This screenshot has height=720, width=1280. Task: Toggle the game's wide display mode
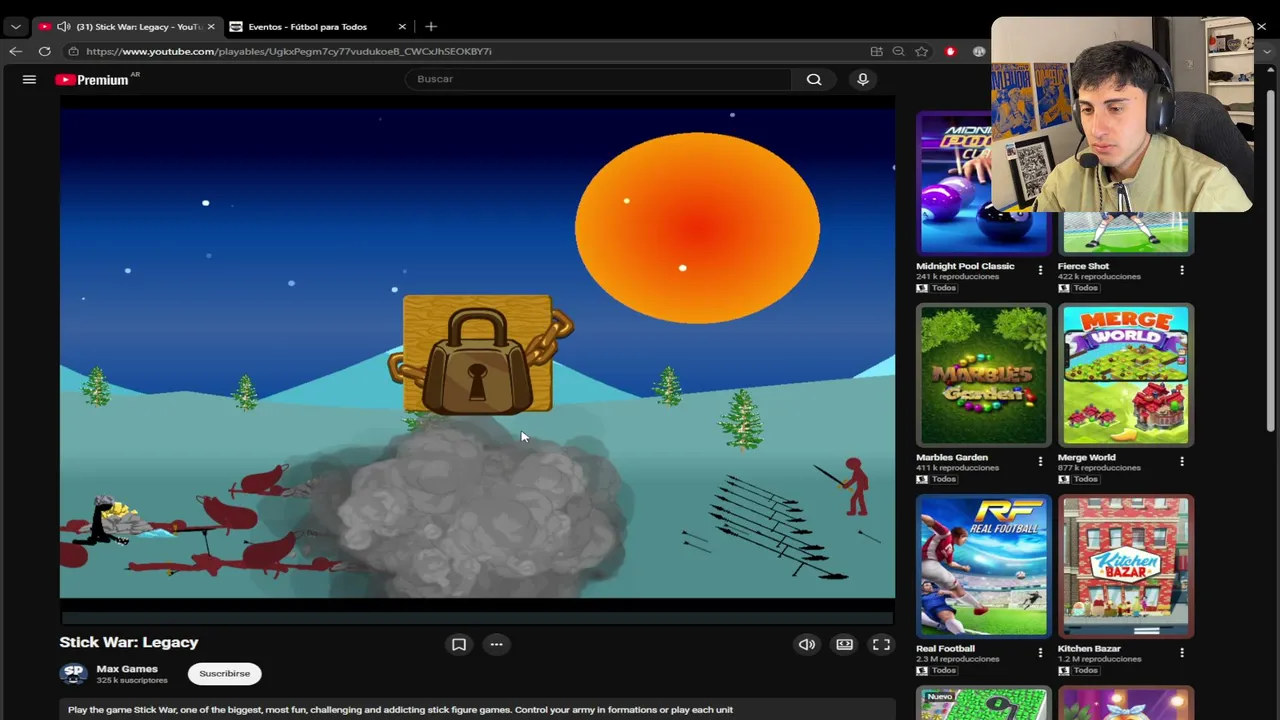845,645
